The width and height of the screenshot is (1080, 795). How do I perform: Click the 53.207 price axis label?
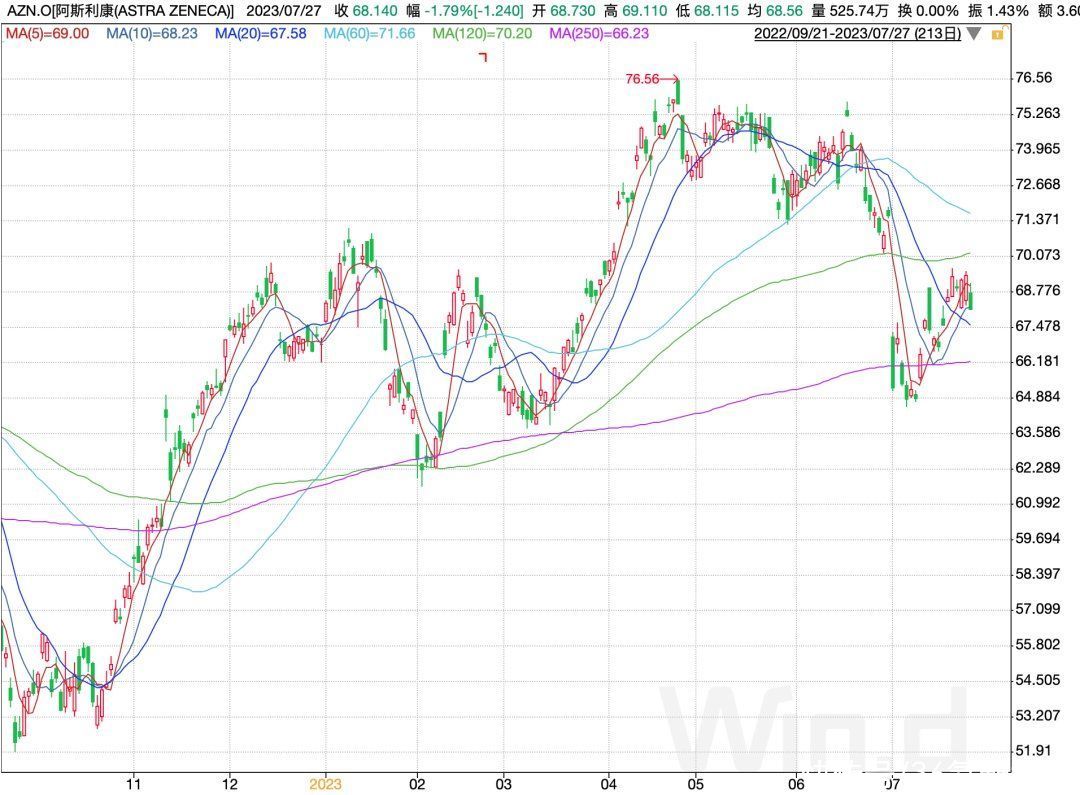(x=1038, y=716)
